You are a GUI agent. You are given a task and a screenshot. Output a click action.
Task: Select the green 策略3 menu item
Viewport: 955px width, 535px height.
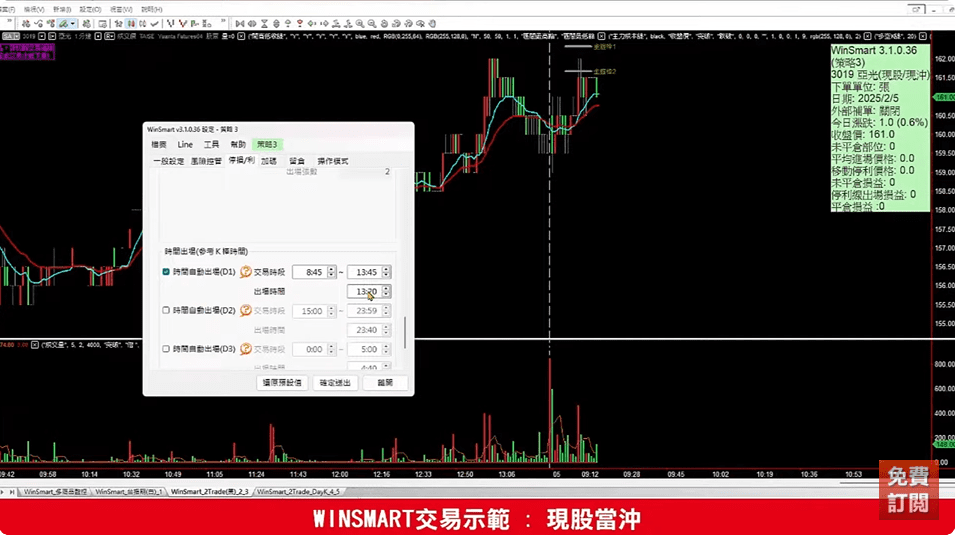(x=267, y=144)
